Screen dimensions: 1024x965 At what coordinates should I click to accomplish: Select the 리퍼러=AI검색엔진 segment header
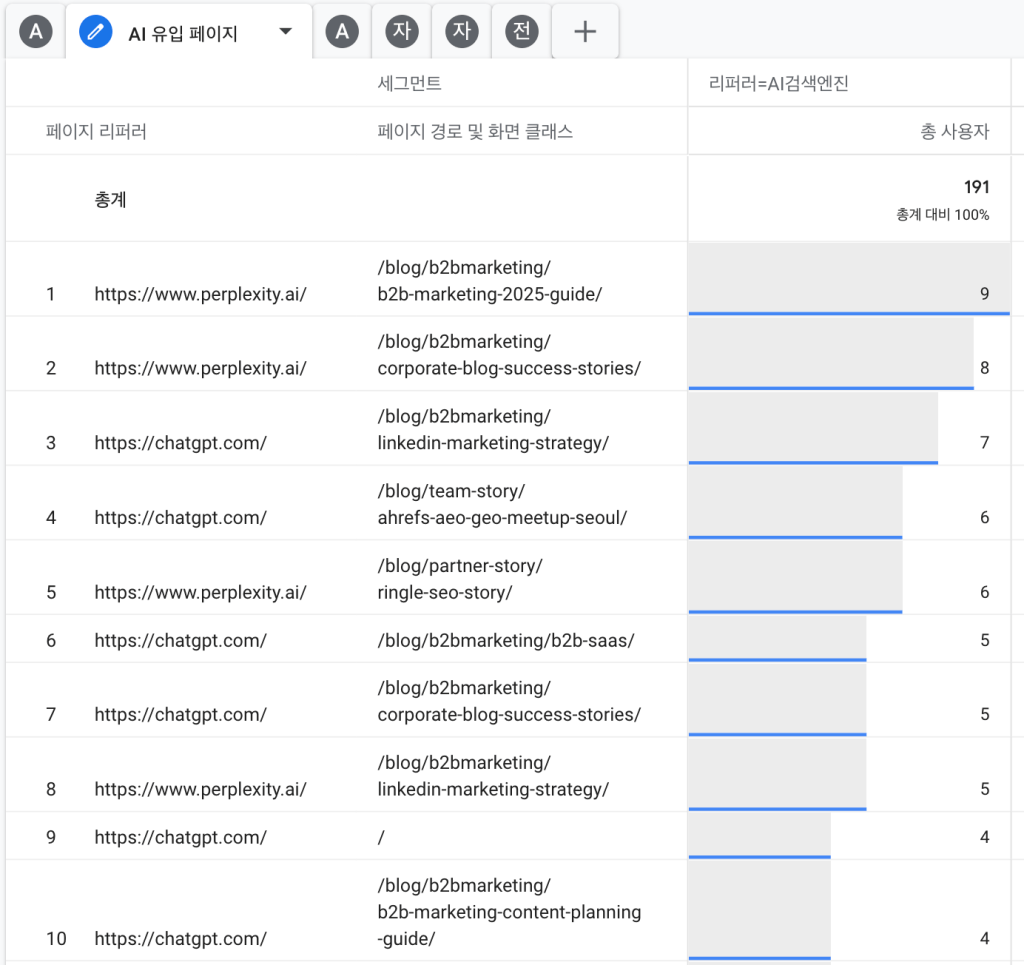(770, 84)
